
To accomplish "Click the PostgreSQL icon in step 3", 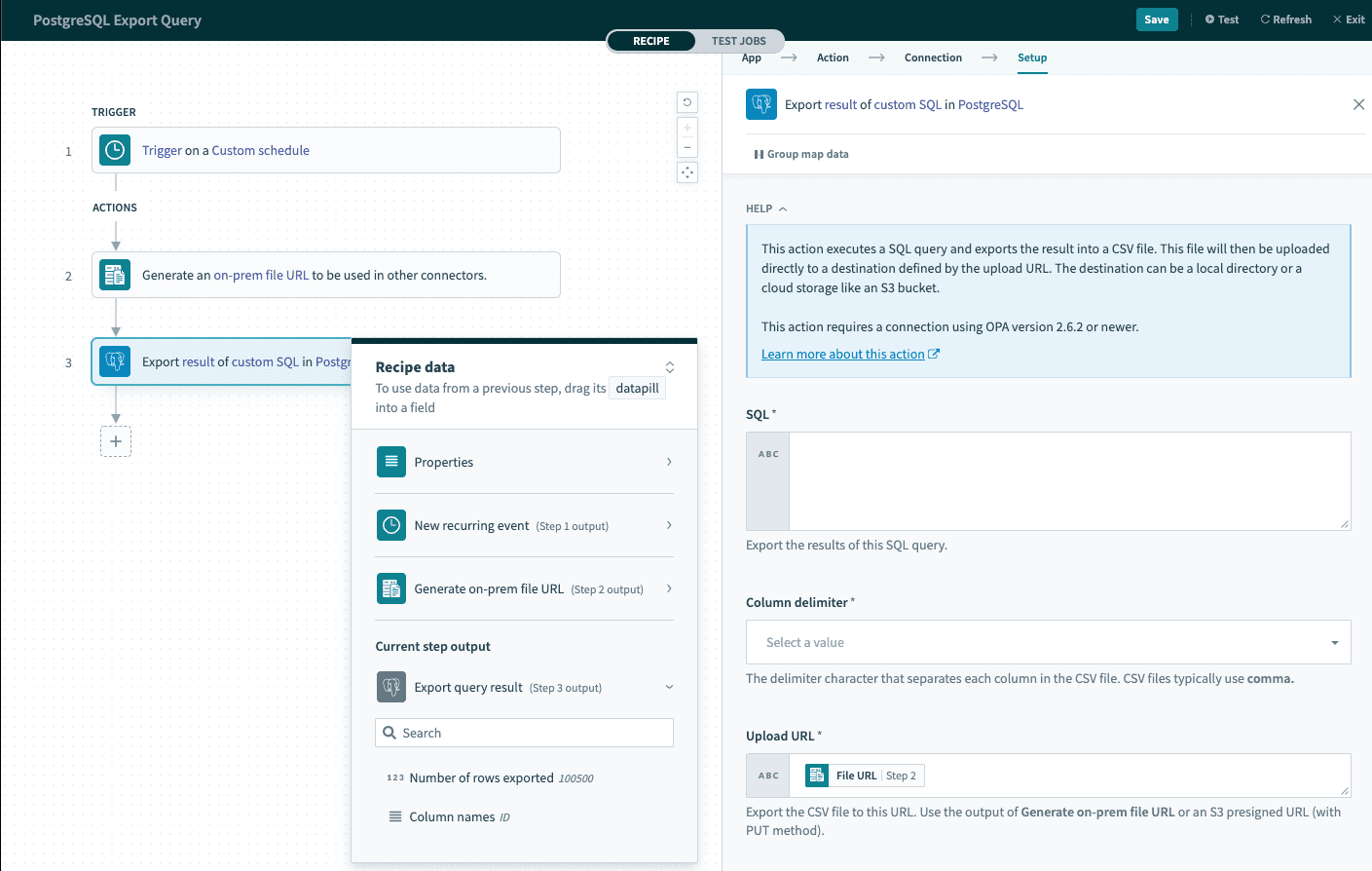I will [x=115, y=361].
